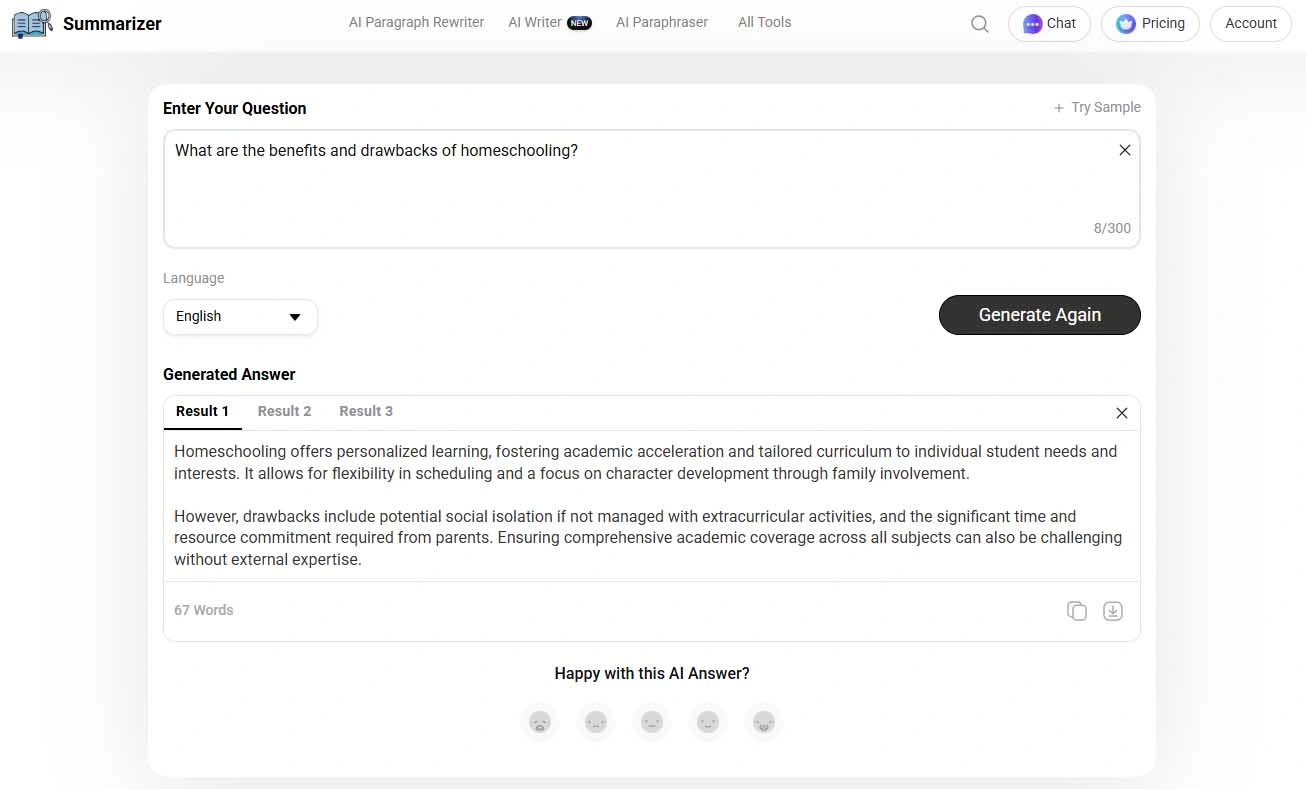Open the English language dropdown

pos(240,316)
